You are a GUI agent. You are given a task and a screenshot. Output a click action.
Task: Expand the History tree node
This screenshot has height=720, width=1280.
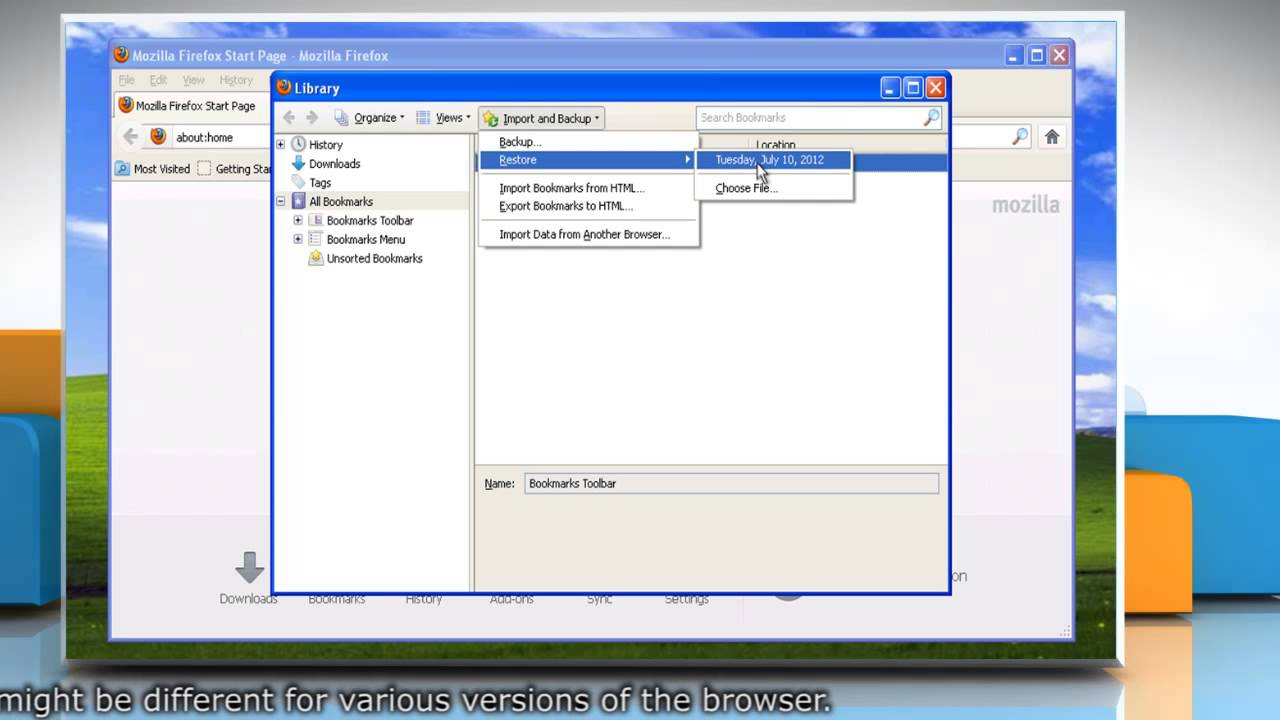tap(281, 145)
